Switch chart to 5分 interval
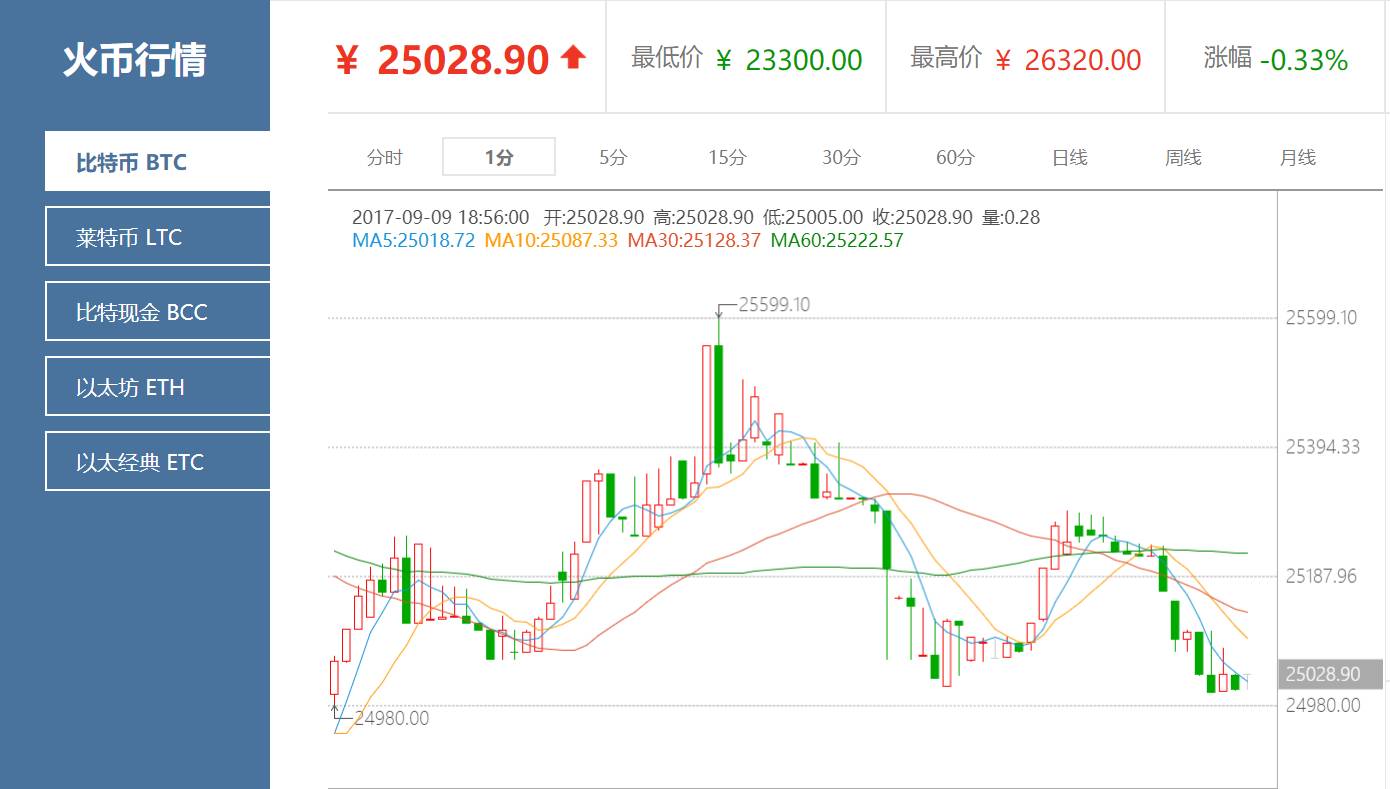Image resolution: width=1390 pixels, height=789 pixels. coord(613,157)
